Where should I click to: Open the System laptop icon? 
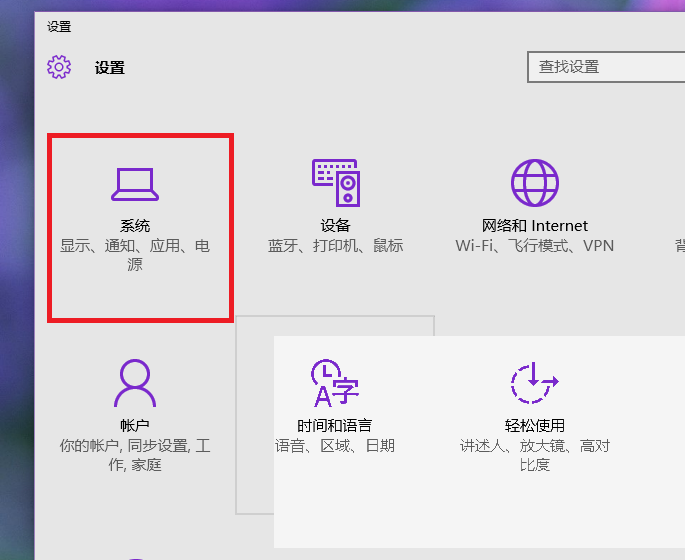coord(135,184)
